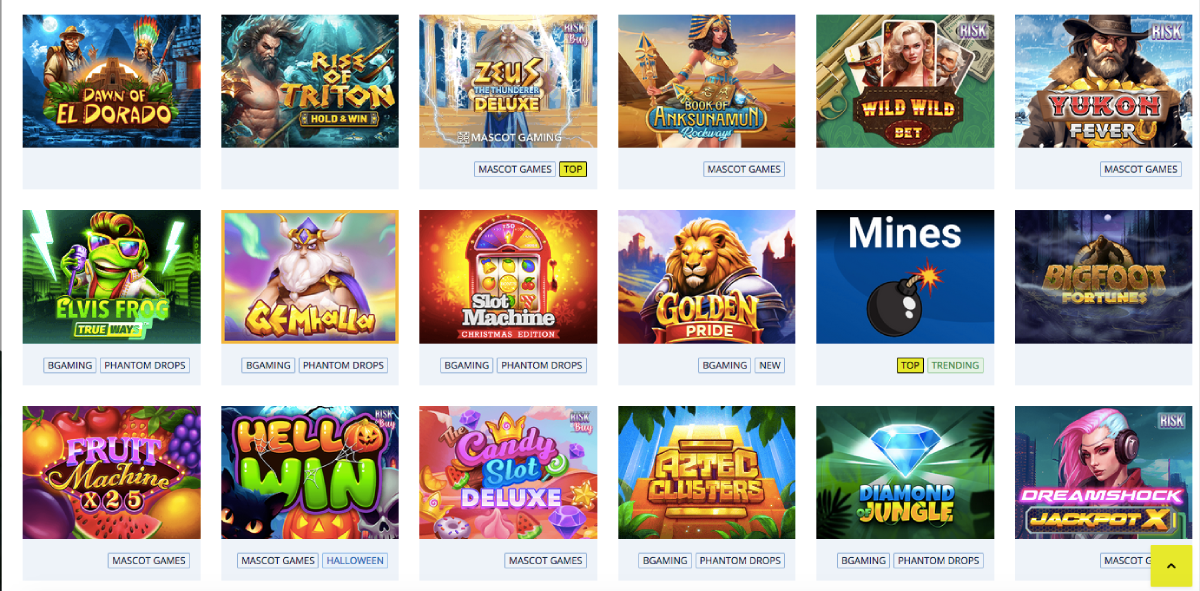Image resolution: width=1200 pixels, height=591 pixels.
Task: Open the Rise of Triton game thumbnail
Action: click(x=310, y=81)
